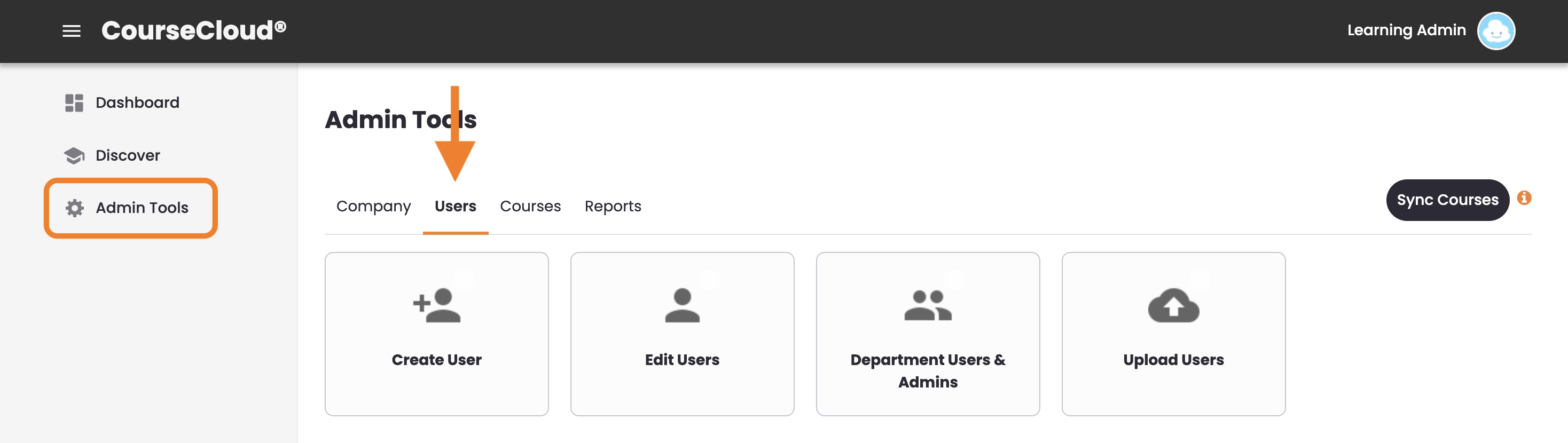Click the Learning Admin name

[1406, 30]
